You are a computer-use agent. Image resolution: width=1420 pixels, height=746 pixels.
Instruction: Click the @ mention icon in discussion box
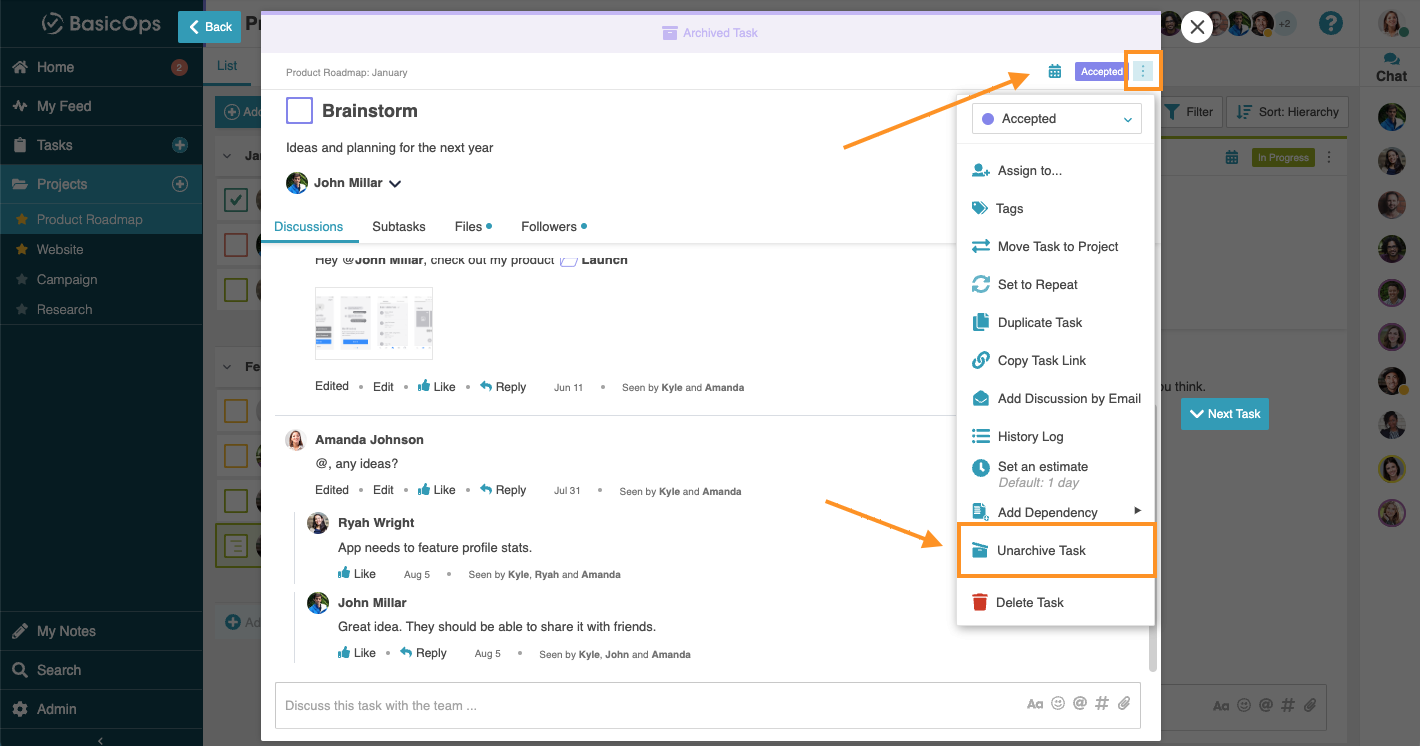pyautogui.click(x=1080, y=704)
